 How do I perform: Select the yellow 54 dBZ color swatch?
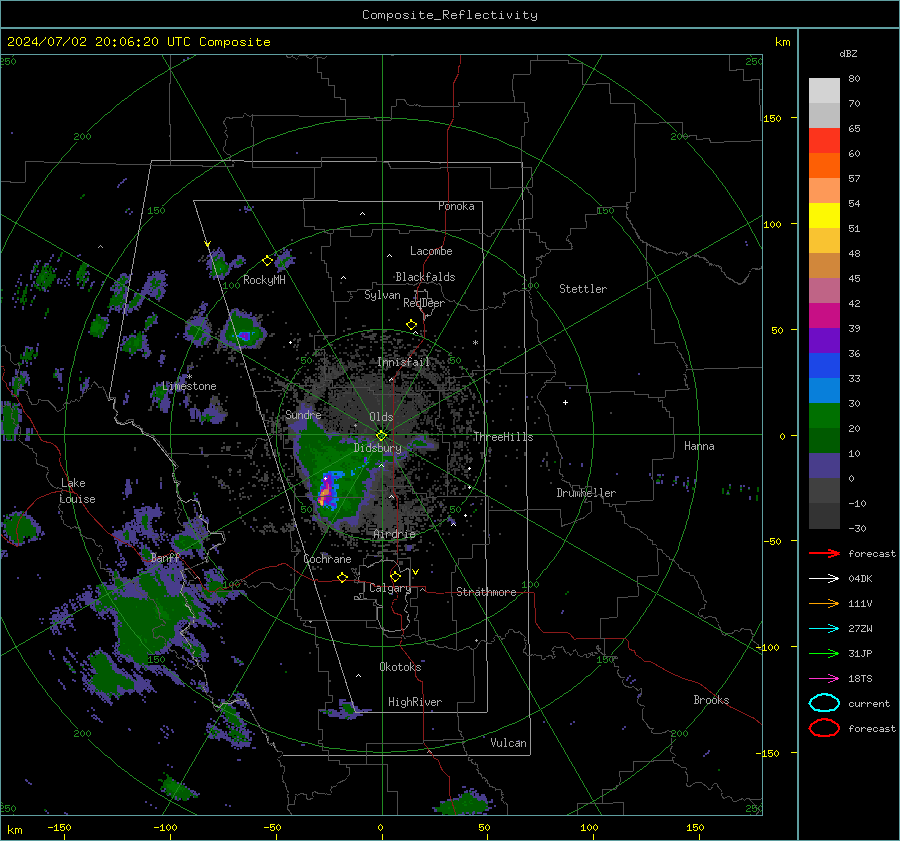pyautogui.click(x=824, y=216)
